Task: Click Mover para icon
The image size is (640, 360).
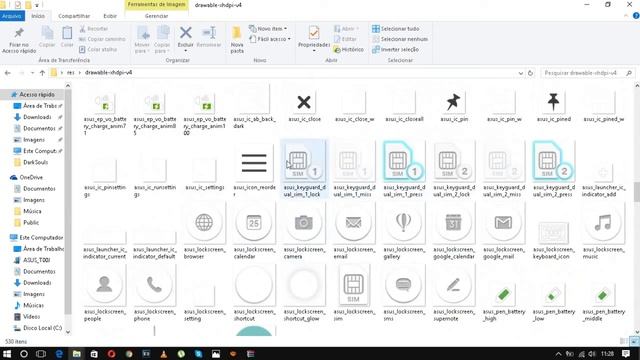Action: tap(142, 33)
